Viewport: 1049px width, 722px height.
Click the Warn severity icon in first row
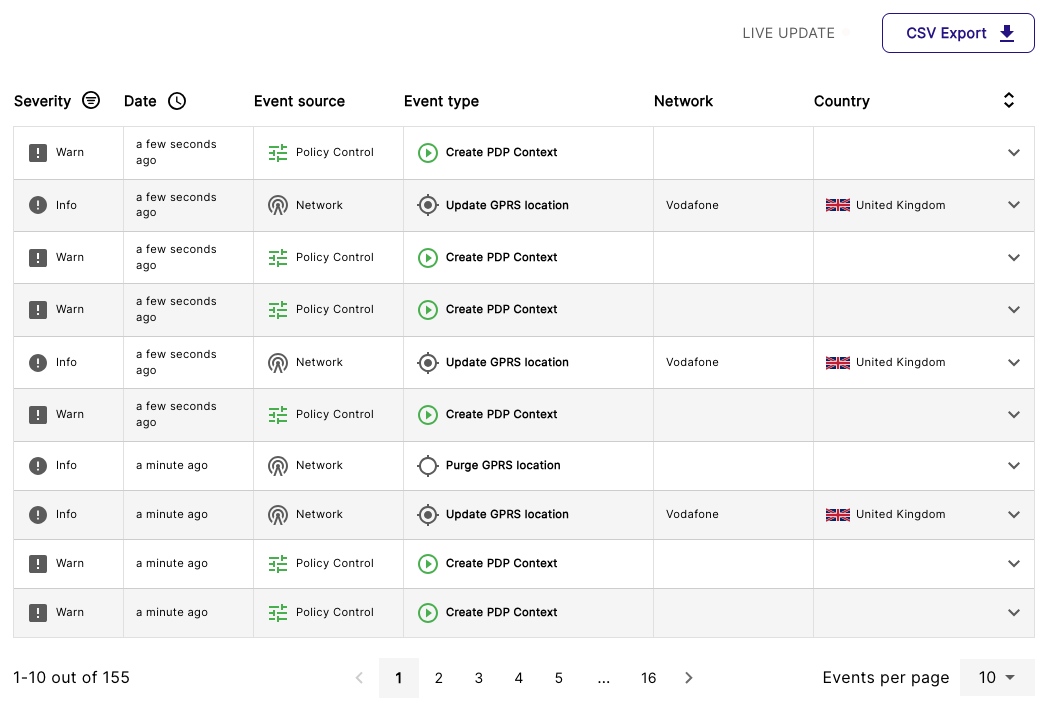pyautogui.click(x=38, y=153)
